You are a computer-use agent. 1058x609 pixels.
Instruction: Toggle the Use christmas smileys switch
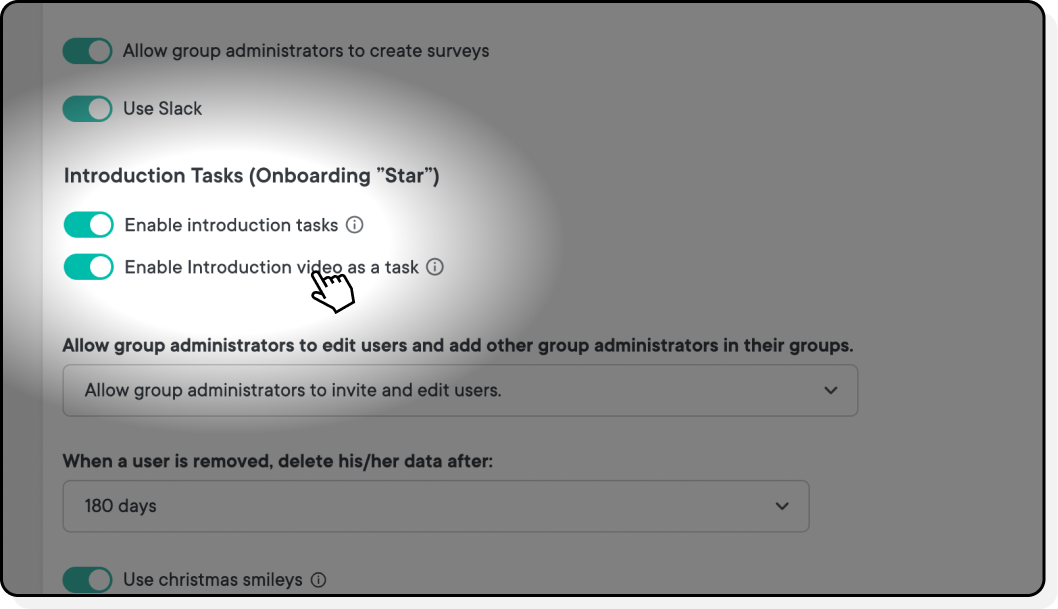click(x=88, y=579)
